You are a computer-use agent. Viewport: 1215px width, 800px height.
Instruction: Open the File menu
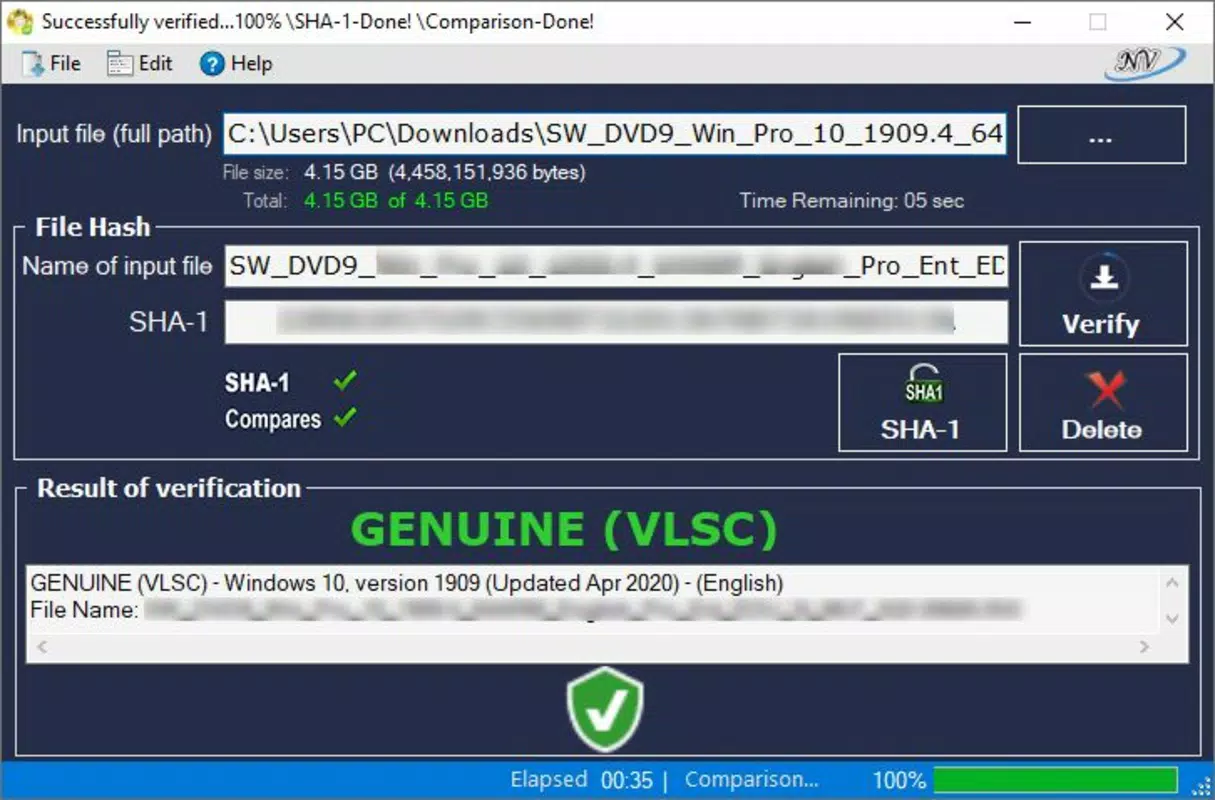click(51, 64)
